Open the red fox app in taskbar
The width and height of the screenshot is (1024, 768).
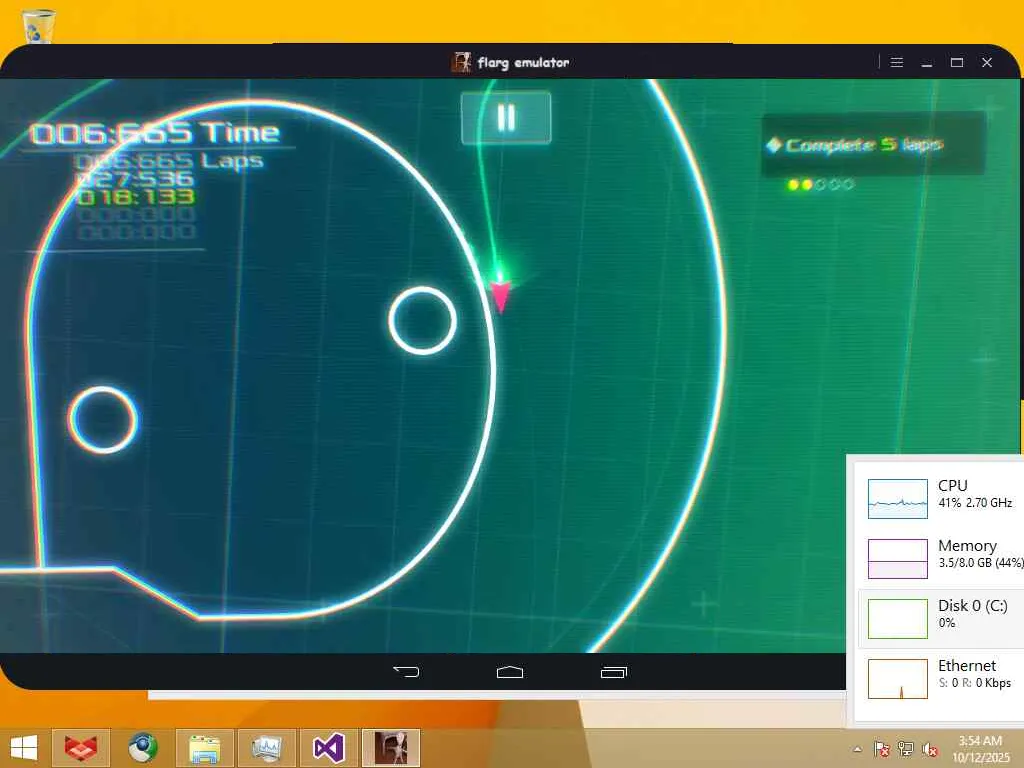[81, 748]
